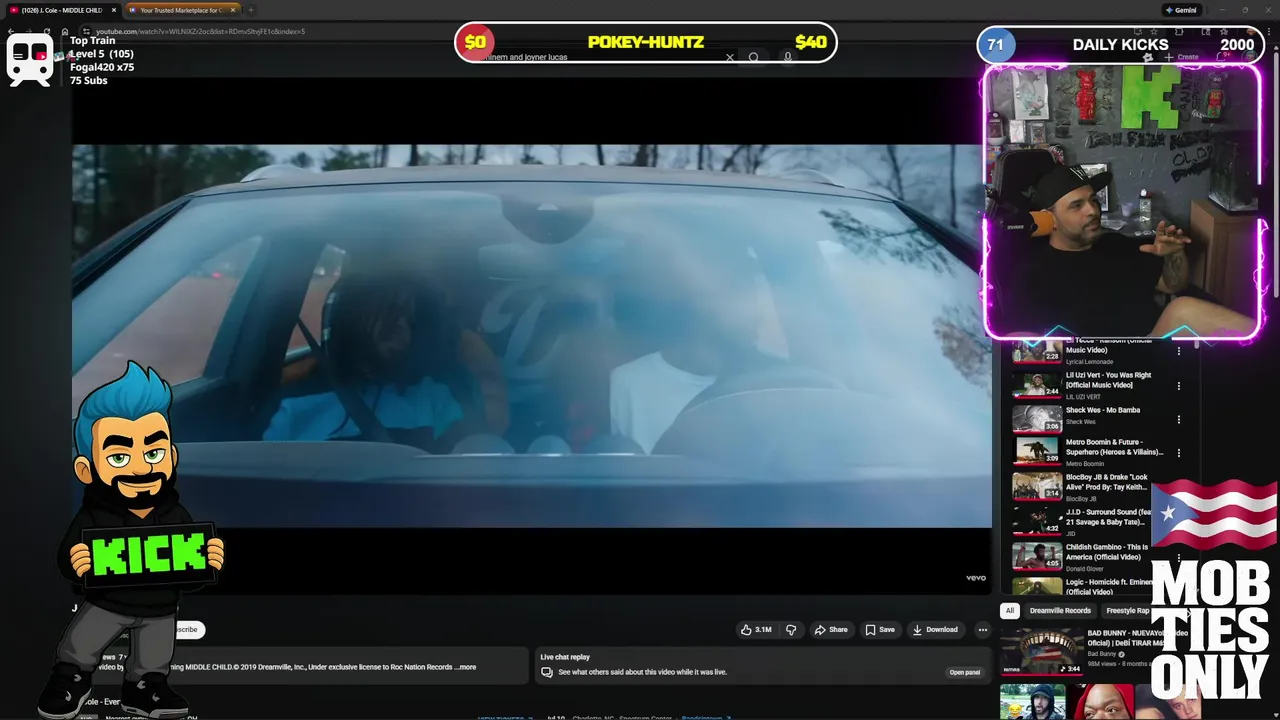Open options menu for Metro Boomin Superhero
The width and height of the screenshot is (1280, 720).
(1178, 452)
